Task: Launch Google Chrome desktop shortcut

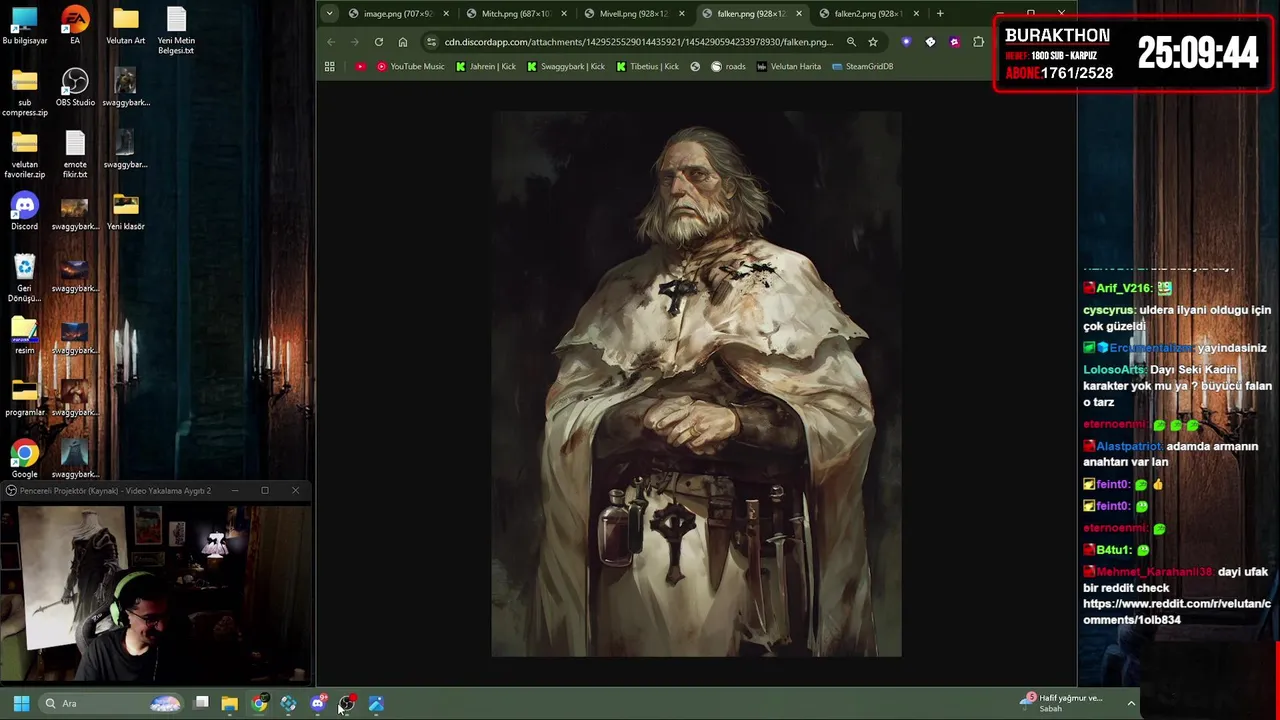Action: pyautogui.click(x=25, y=460)
